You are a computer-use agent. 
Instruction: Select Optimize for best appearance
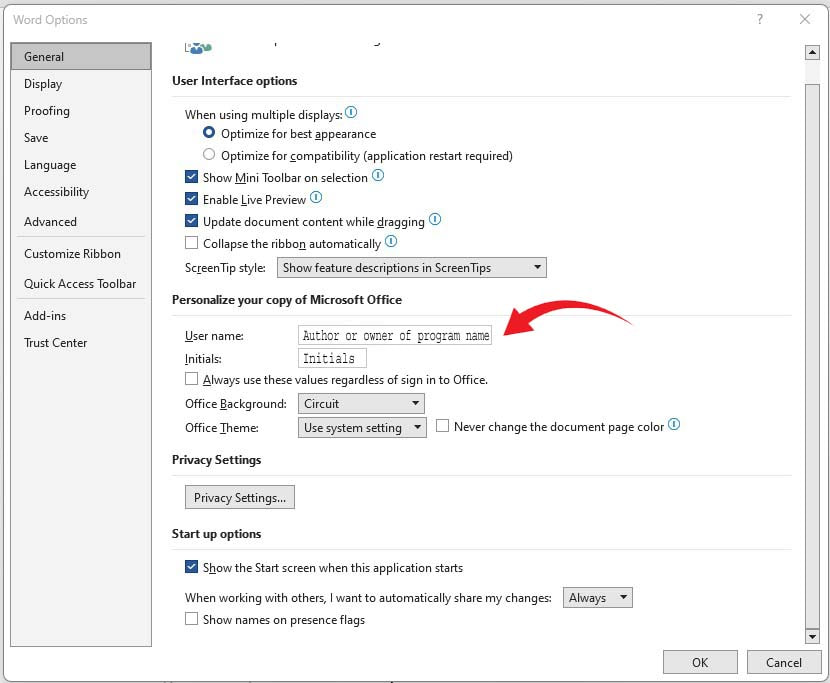click(209, 132)
